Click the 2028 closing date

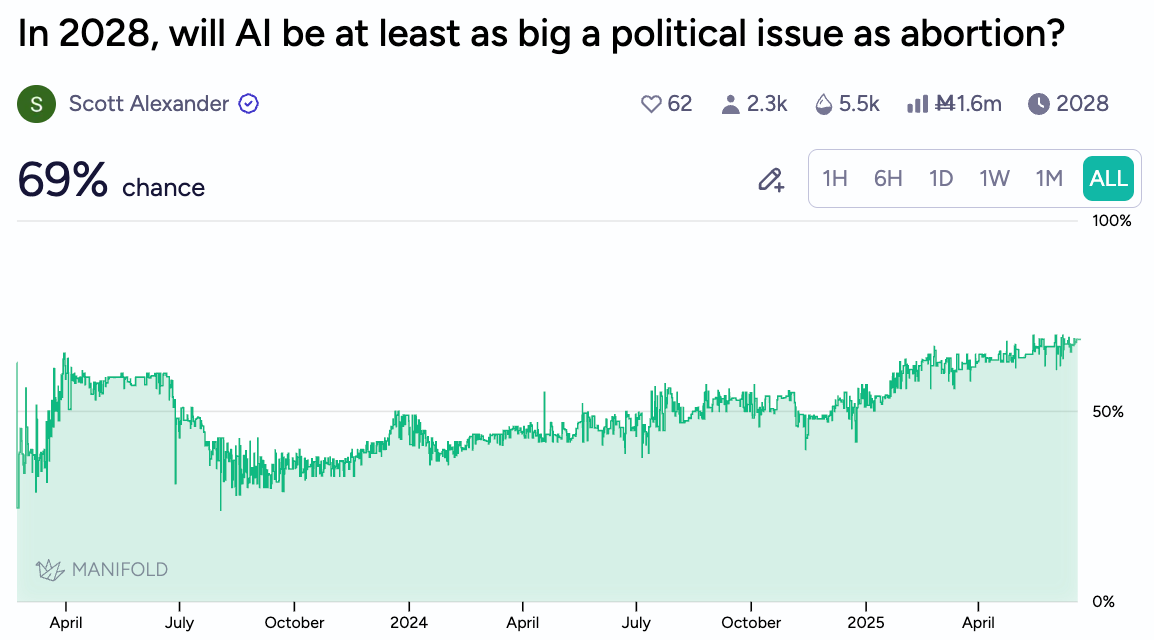[x=1082, y=104]
